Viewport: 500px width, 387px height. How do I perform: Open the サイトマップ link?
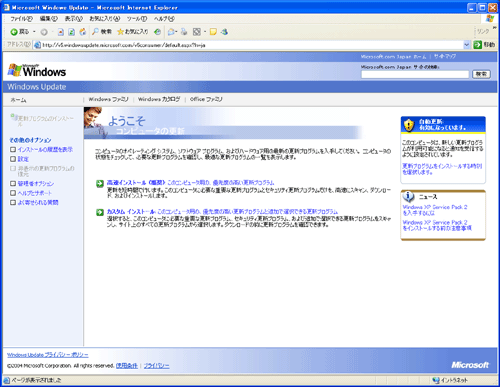(x=445, y=57)
